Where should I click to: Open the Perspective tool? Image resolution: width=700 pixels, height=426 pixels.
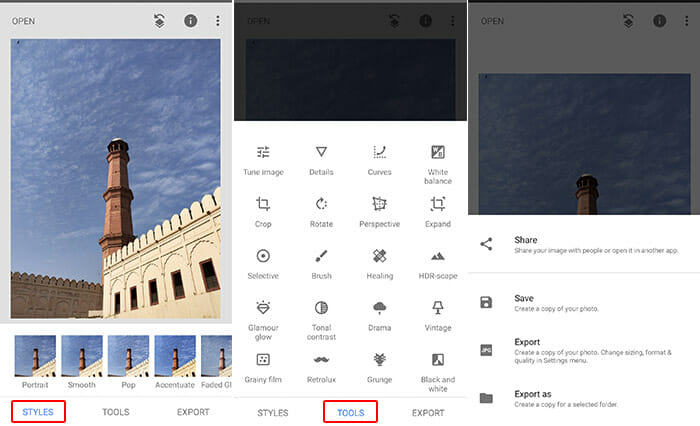pos(379,209)
